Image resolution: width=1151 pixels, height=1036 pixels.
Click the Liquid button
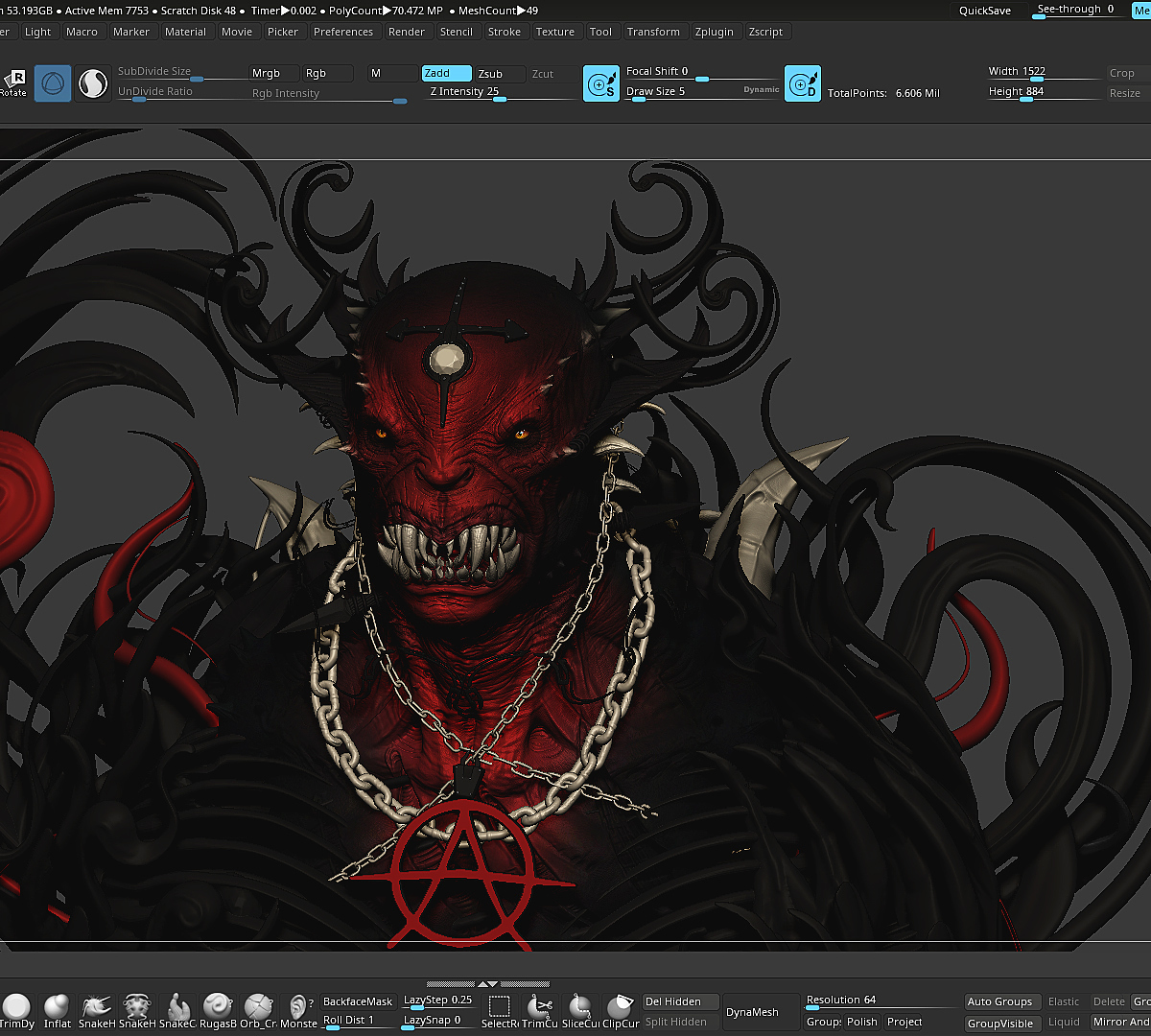(1064, 1022)
